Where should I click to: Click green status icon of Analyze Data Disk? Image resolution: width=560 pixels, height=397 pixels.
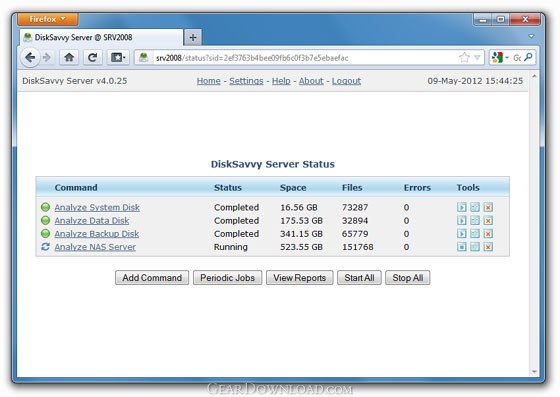pos(45,220)
